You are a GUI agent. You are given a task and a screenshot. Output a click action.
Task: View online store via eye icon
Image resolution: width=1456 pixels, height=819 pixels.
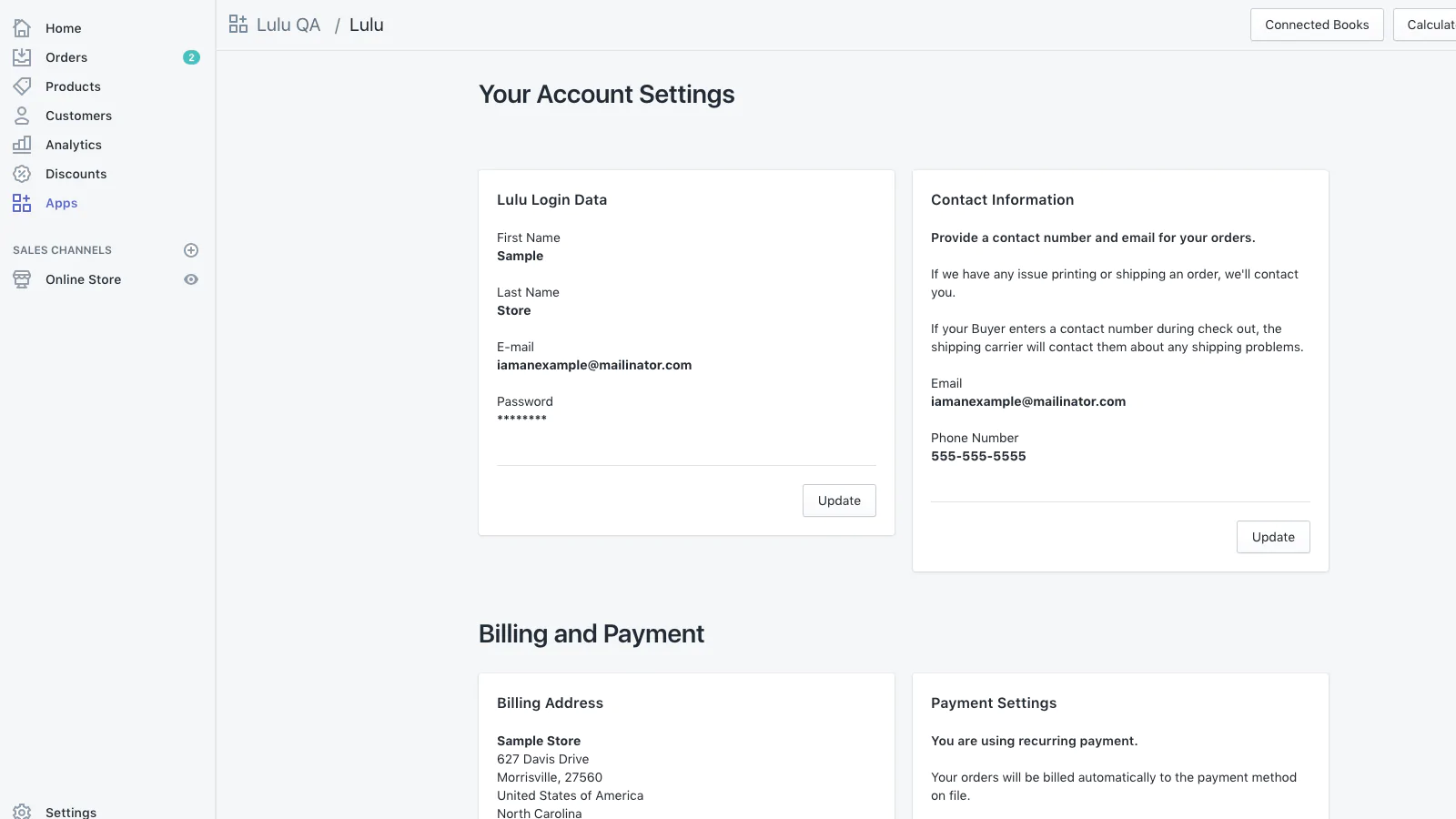click(x=191, y=279)
